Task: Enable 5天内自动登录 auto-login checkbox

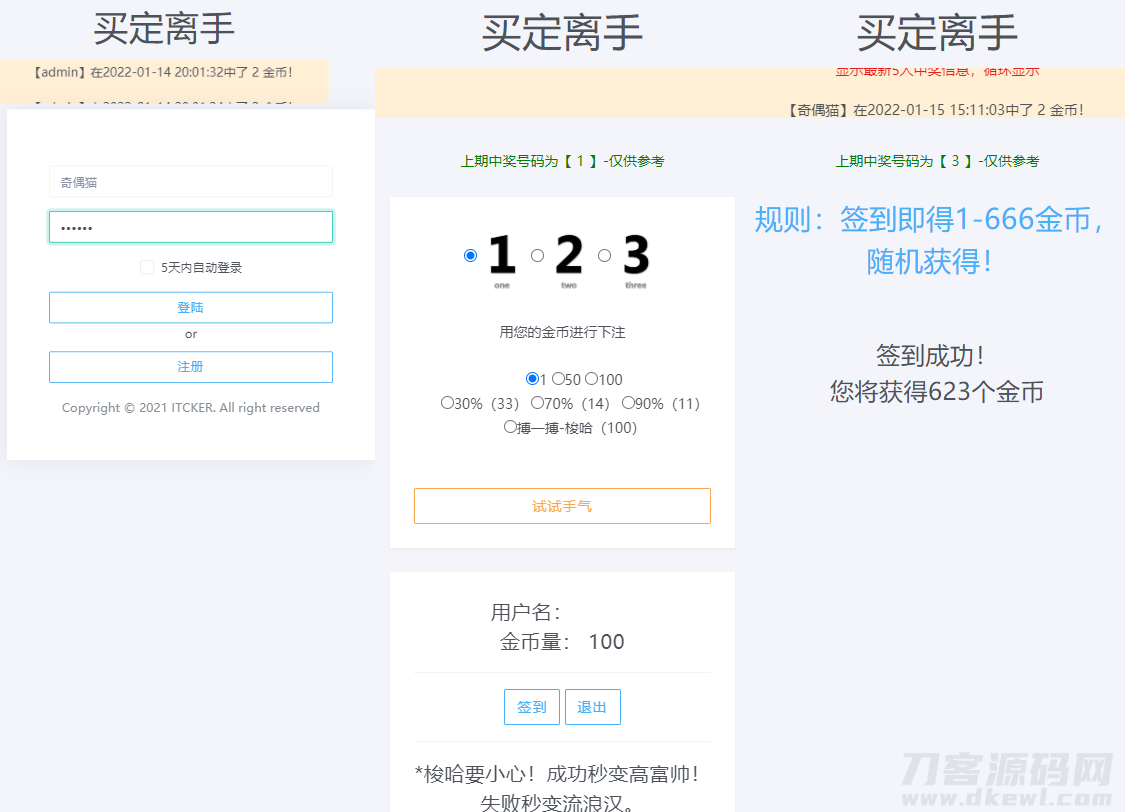Action: tap(145, 266)
